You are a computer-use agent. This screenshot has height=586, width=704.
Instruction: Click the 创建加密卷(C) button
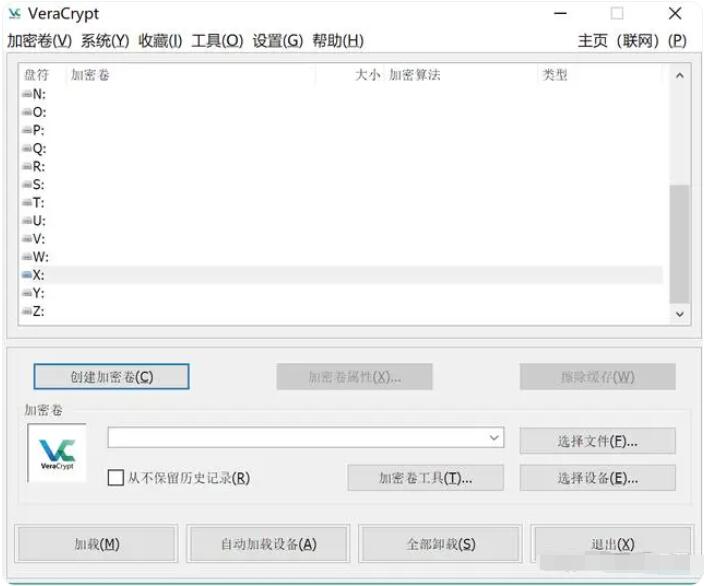[x=111, y=377]
